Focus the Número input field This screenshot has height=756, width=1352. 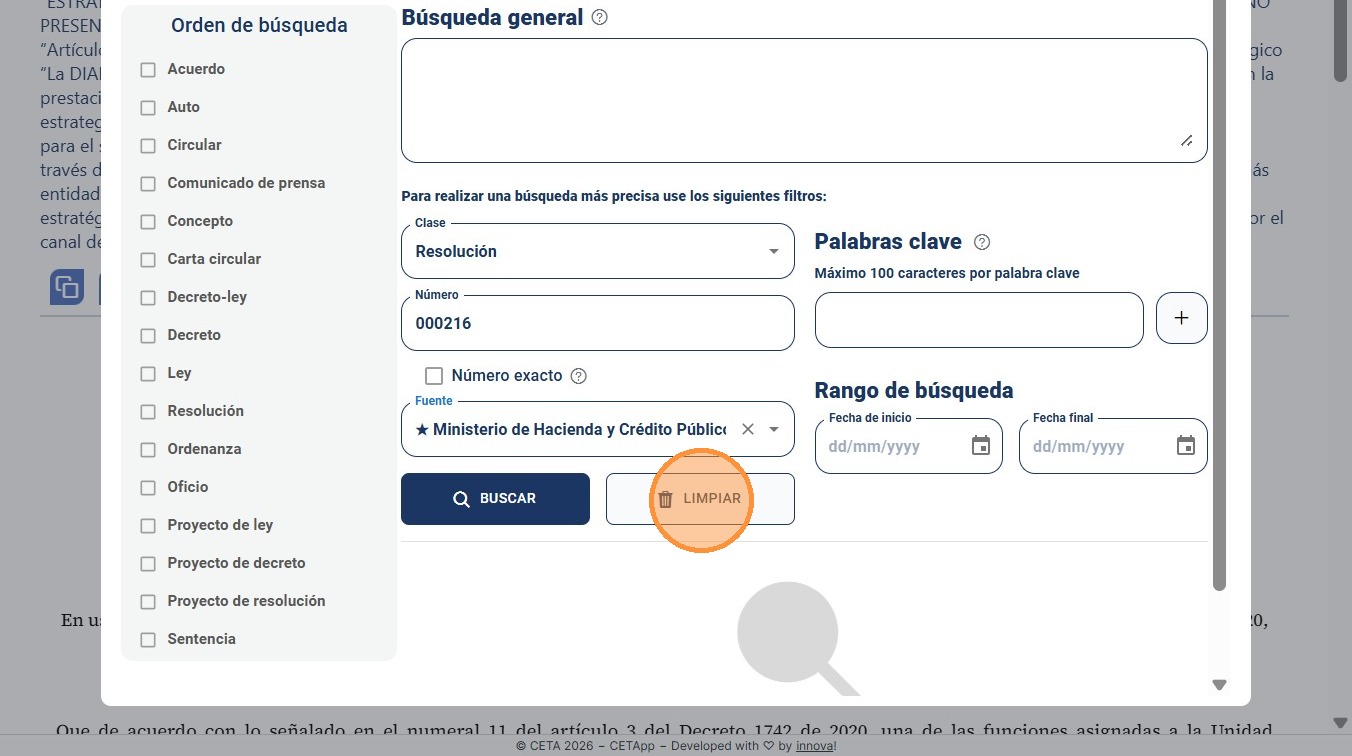tap(598, 323)
